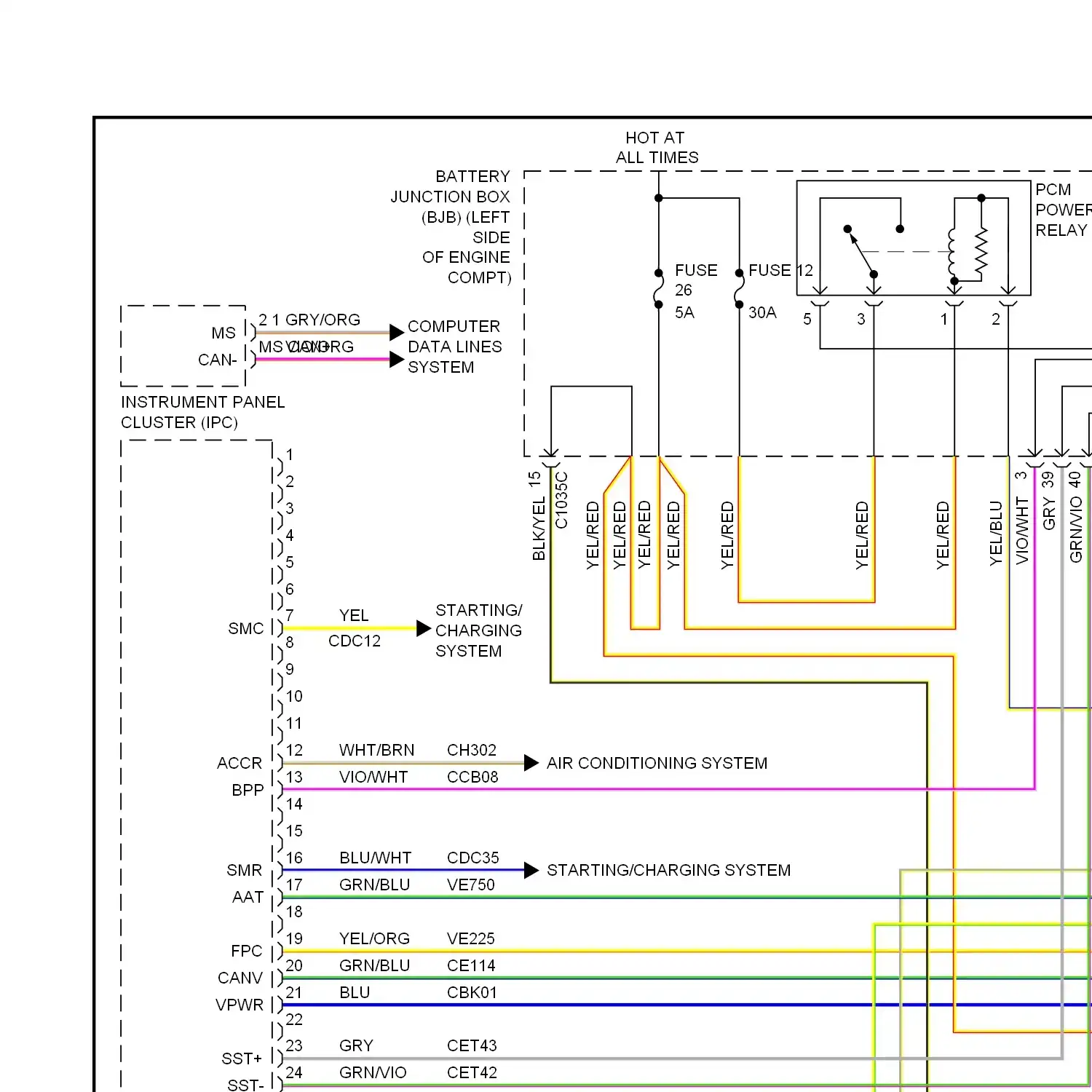The height and width of the screenshot is (1092, 1092).
Task: Click the INSTRUMENT PANEL CLUSTER (IPC) label
Action: point(202,412)
